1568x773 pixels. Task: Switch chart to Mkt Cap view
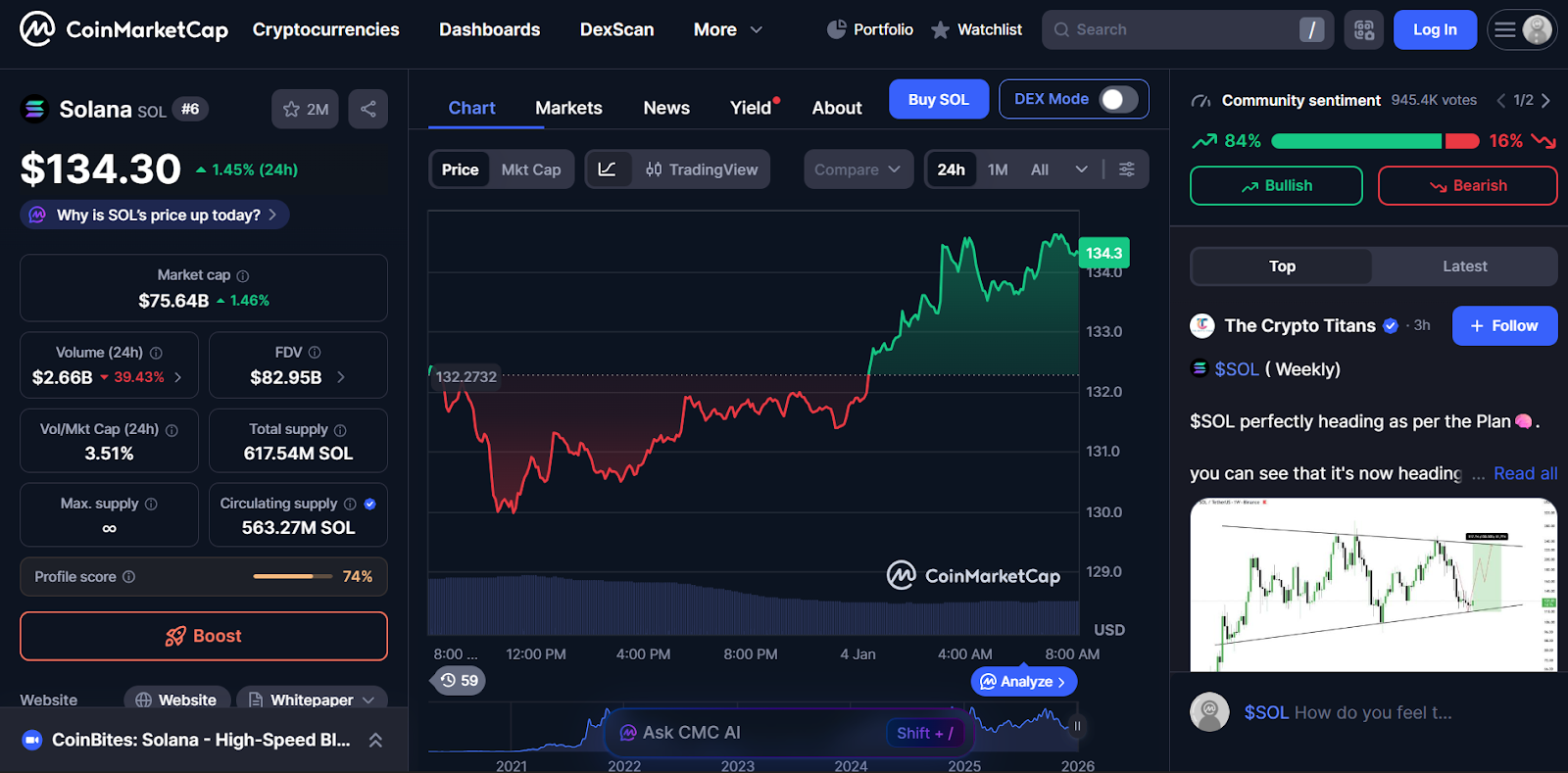tap(530, 169)
